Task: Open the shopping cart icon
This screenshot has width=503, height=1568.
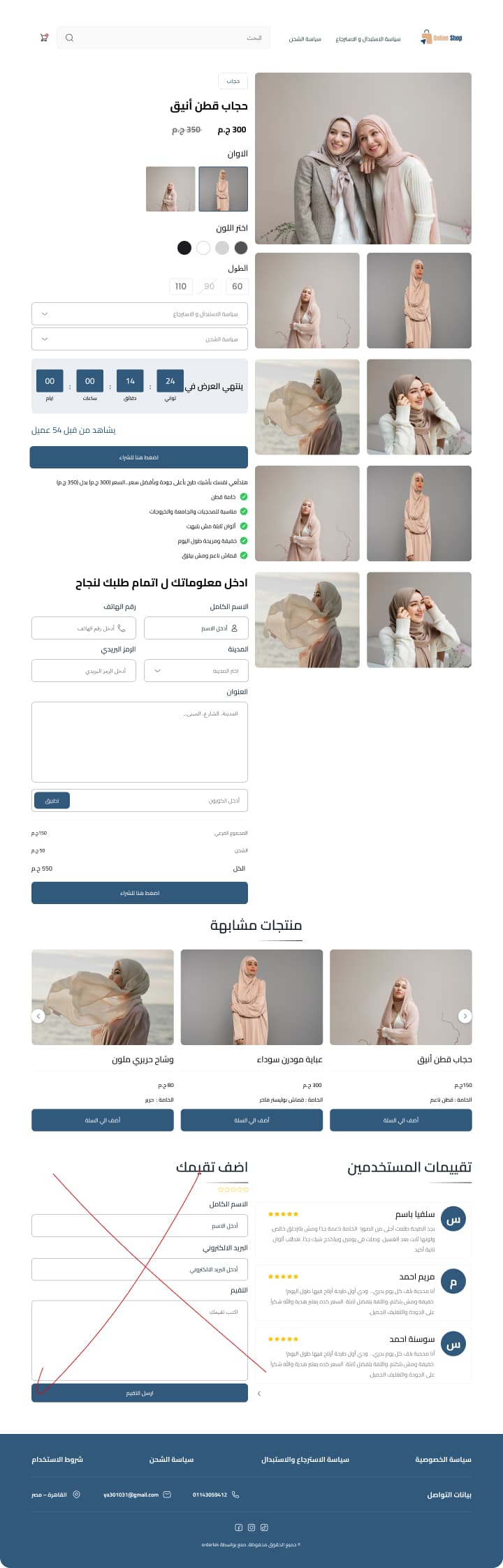Action: 44,38
